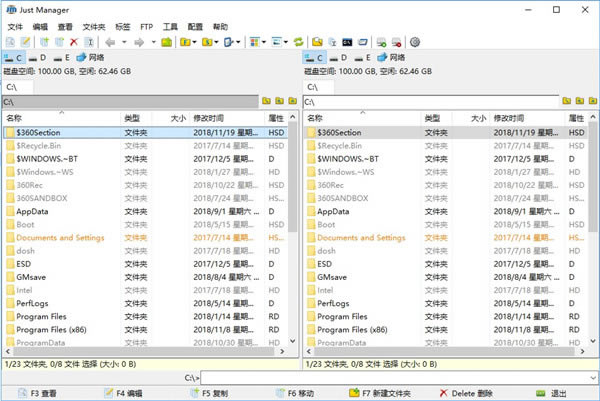Image resolution: width=600 pixels, height=401 pixels.
Task: Select the left panel C:\ tab
Action: (x=17, y=87)
